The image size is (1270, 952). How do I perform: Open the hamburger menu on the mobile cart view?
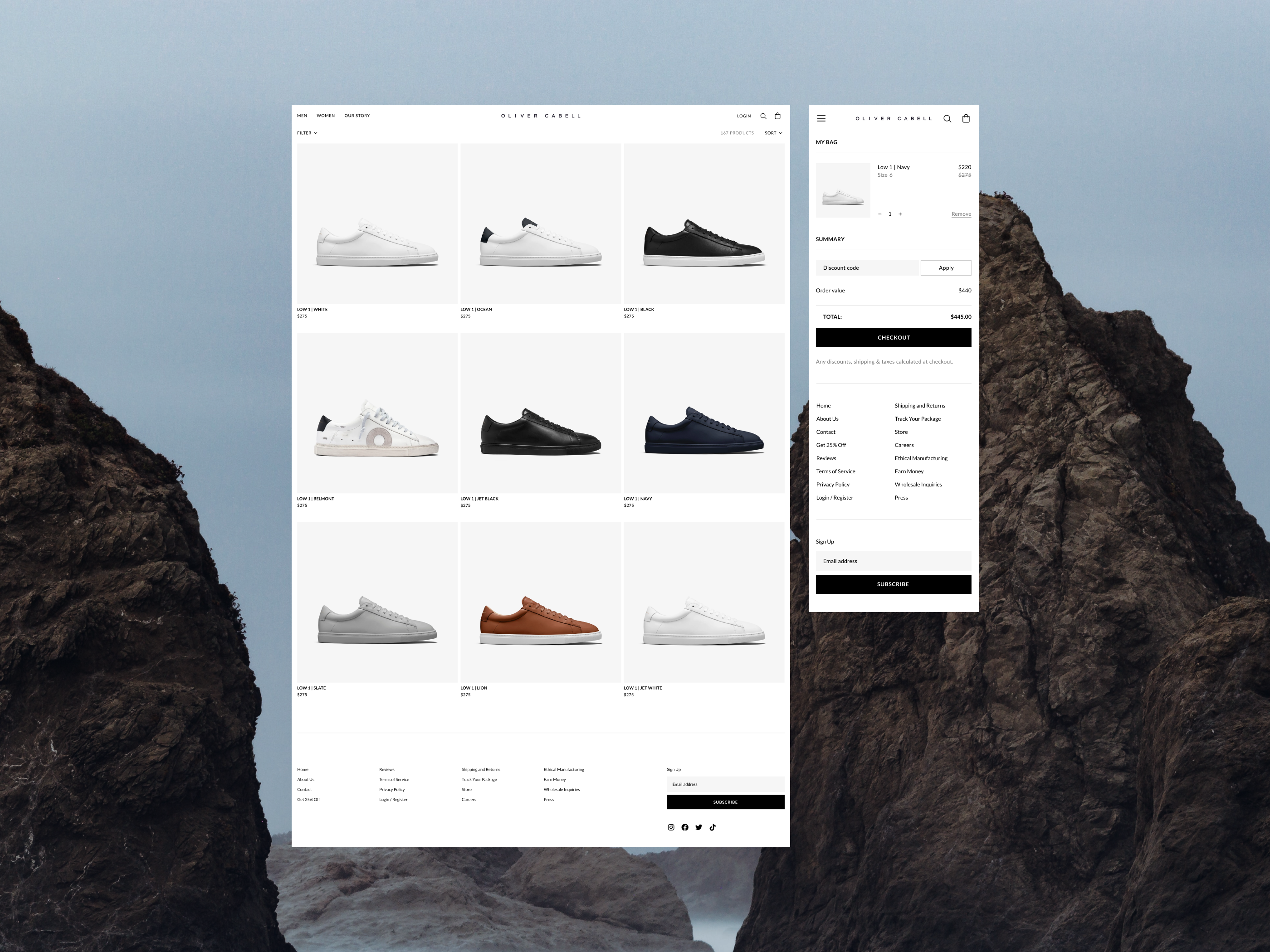821,118
